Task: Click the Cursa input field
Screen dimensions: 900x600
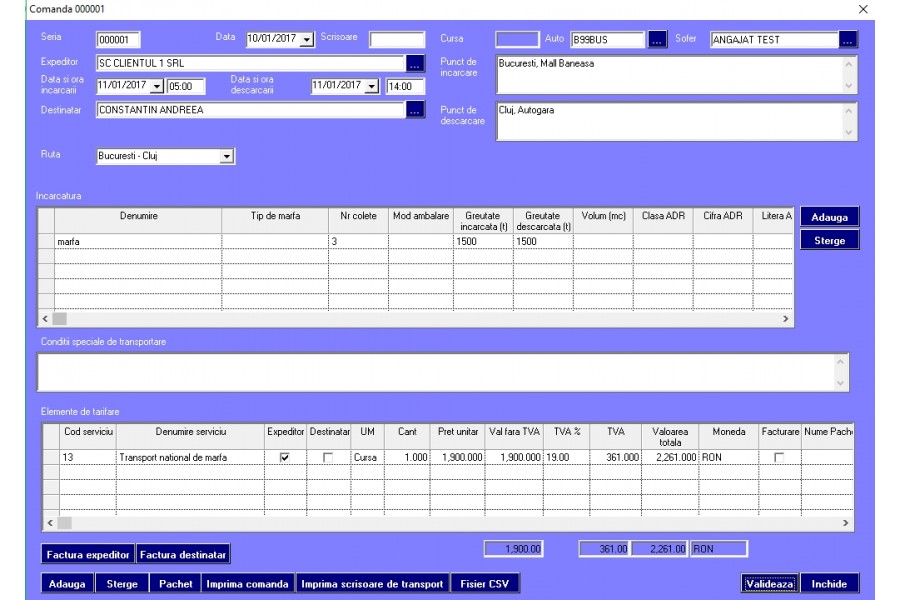Action: 517,40
